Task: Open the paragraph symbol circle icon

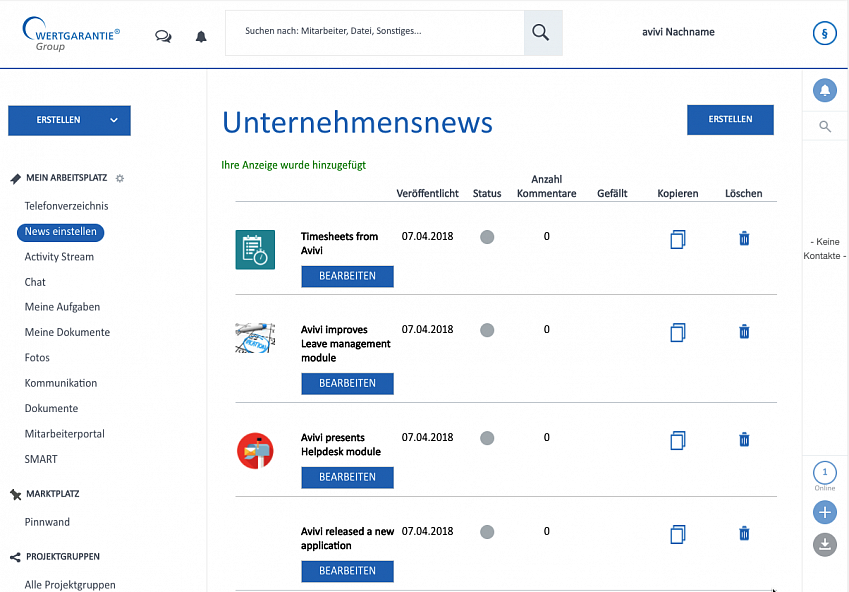Action: pos(825,34)
